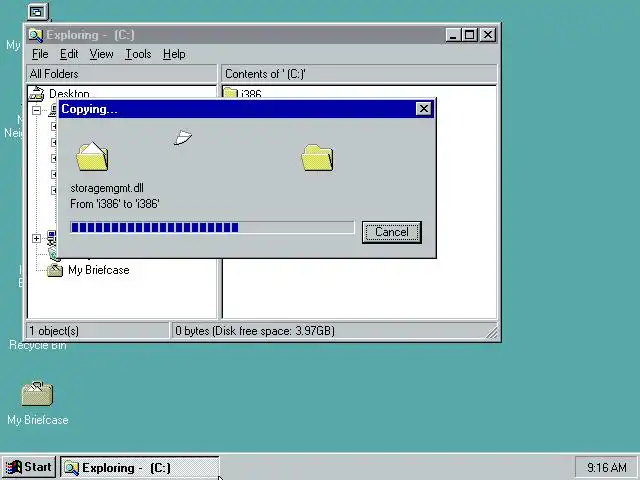Open the Help menu
The height and width of the screenshot is (480, 640).
[174, 54]
